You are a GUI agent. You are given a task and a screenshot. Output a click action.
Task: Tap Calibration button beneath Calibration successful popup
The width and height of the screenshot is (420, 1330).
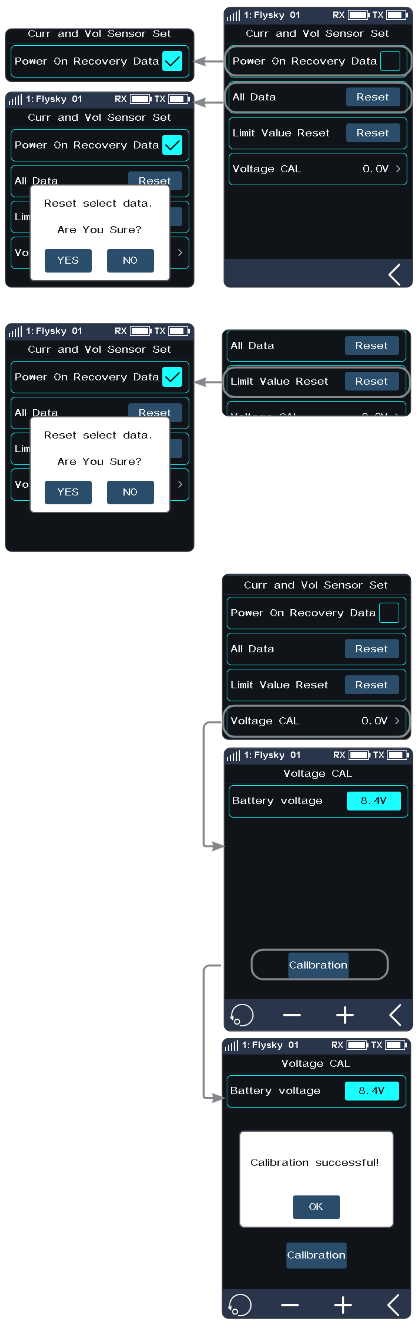click(x=316, y=1255)
